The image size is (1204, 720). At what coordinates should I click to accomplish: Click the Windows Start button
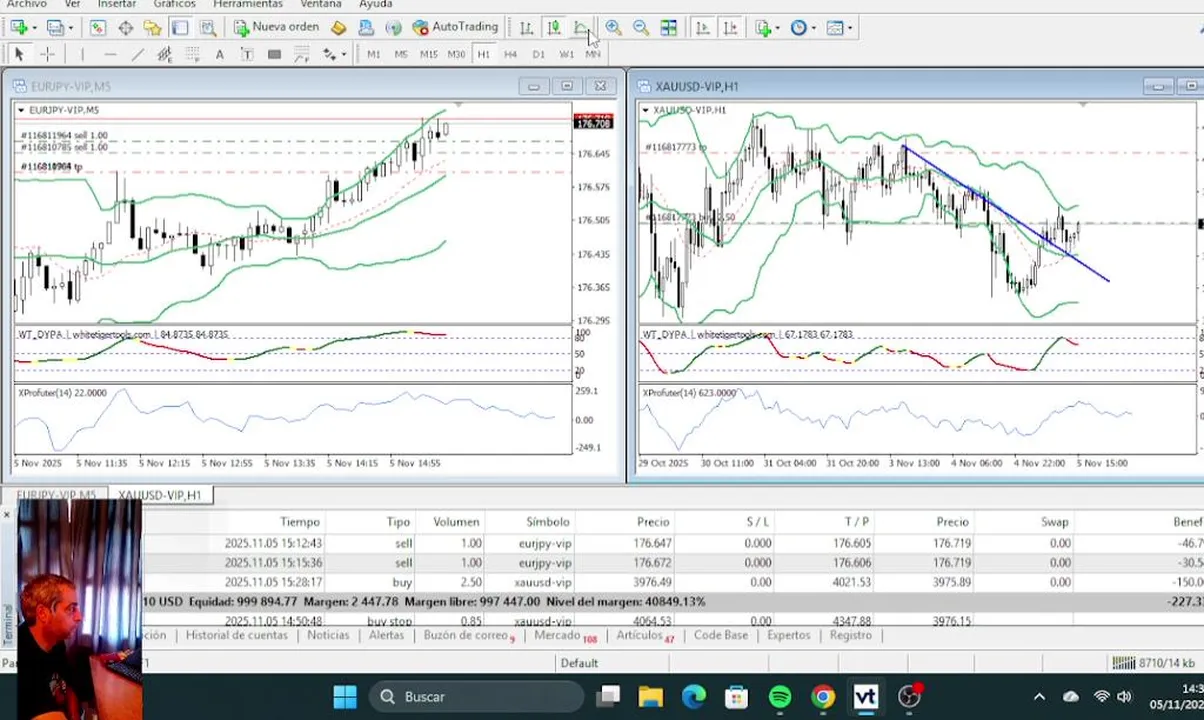344,696
